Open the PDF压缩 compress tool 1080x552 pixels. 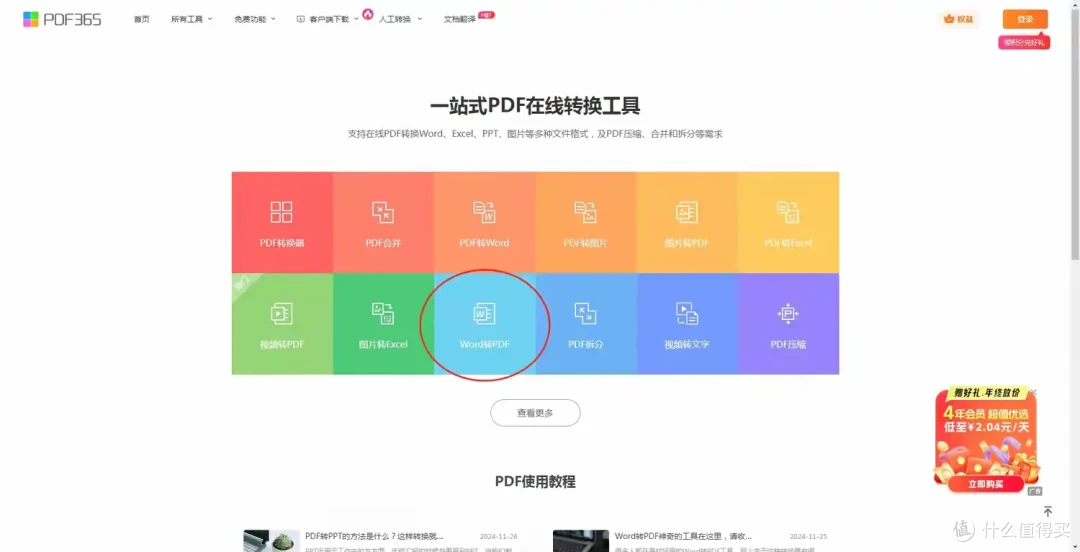[789, 324]
